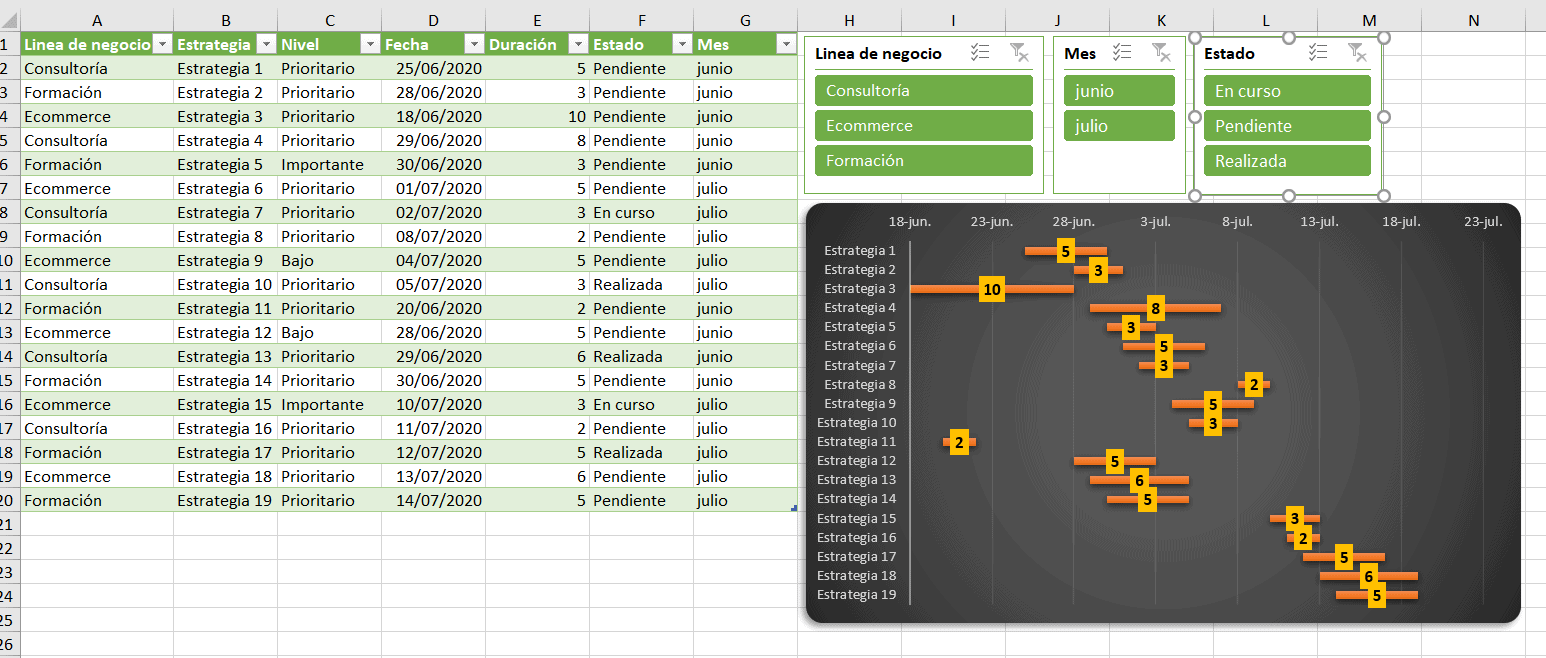This screenshot has width=1546, height=658.
Task: Filter by Formación in slicer
Action: [924, 160]
